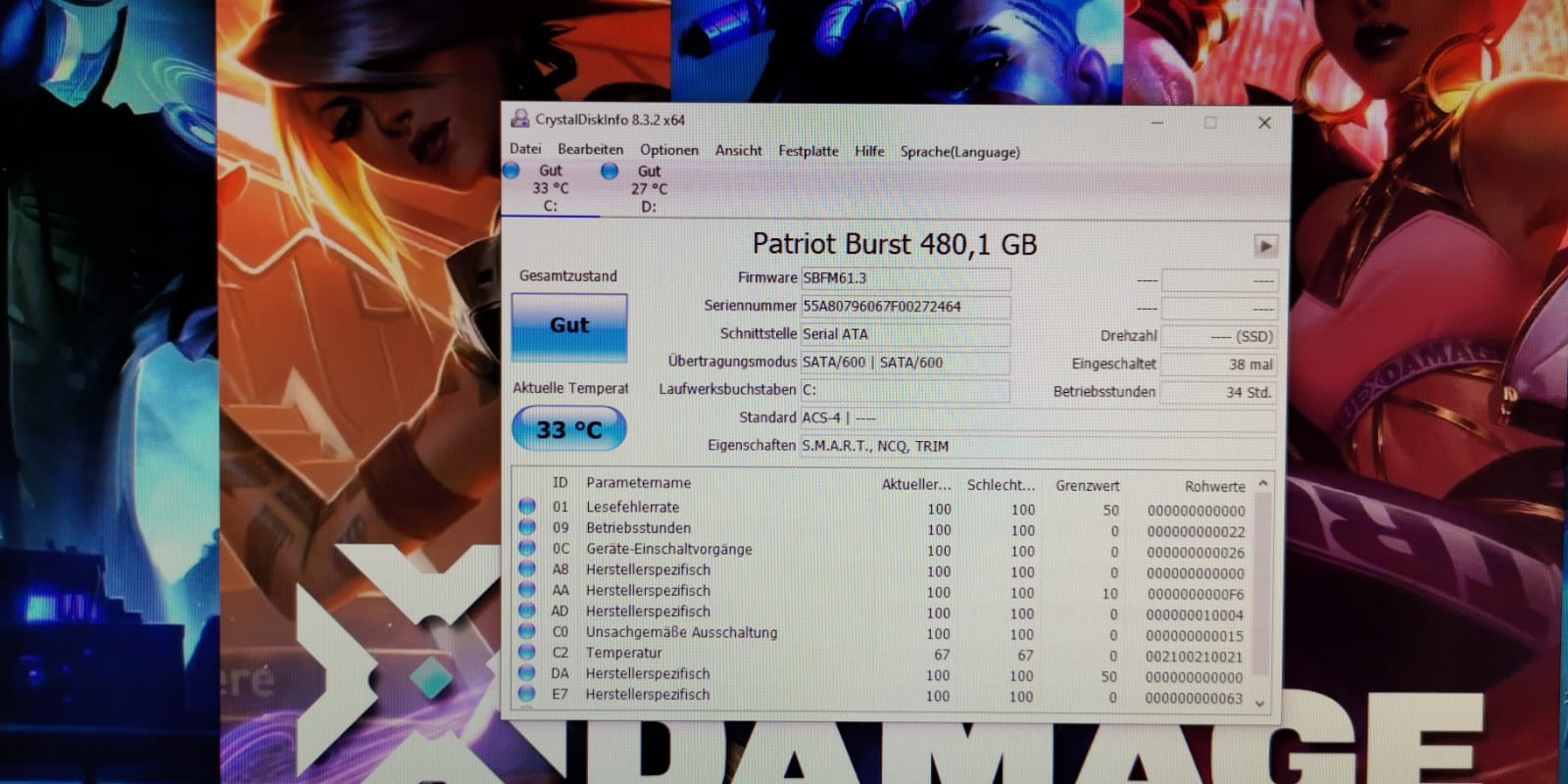Click status icon of AD row
This screenshot has width=1568, height=784.
(x=527, y=611)
